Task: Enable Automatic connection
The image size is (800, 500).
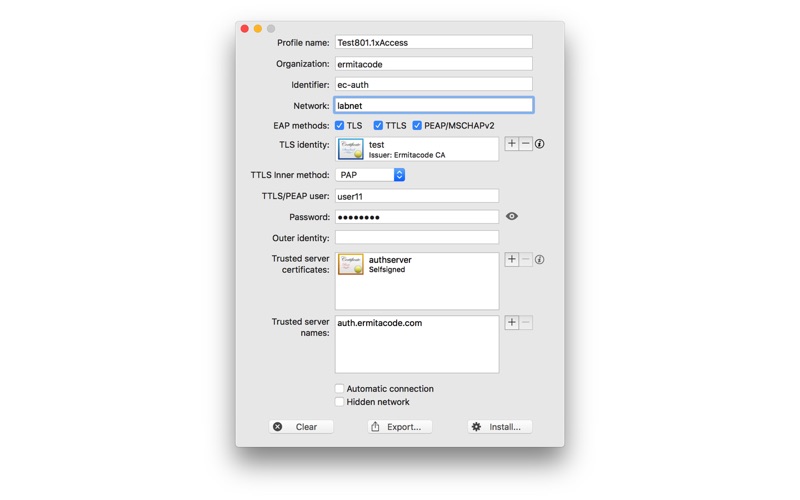Action: 339,388
